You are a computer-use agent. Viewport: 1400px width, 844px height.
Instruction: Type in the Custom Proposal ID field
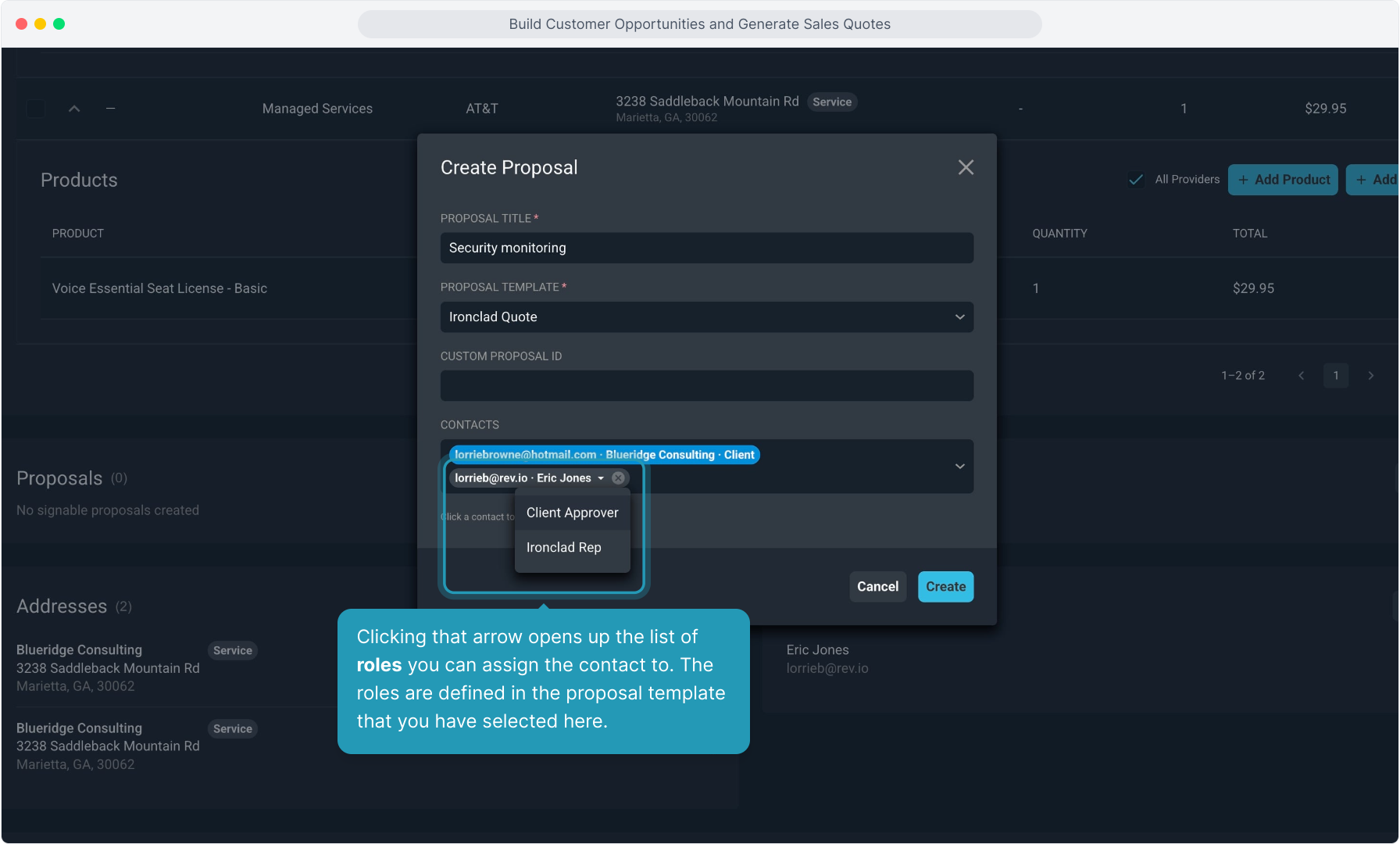(x=706, y=386)
